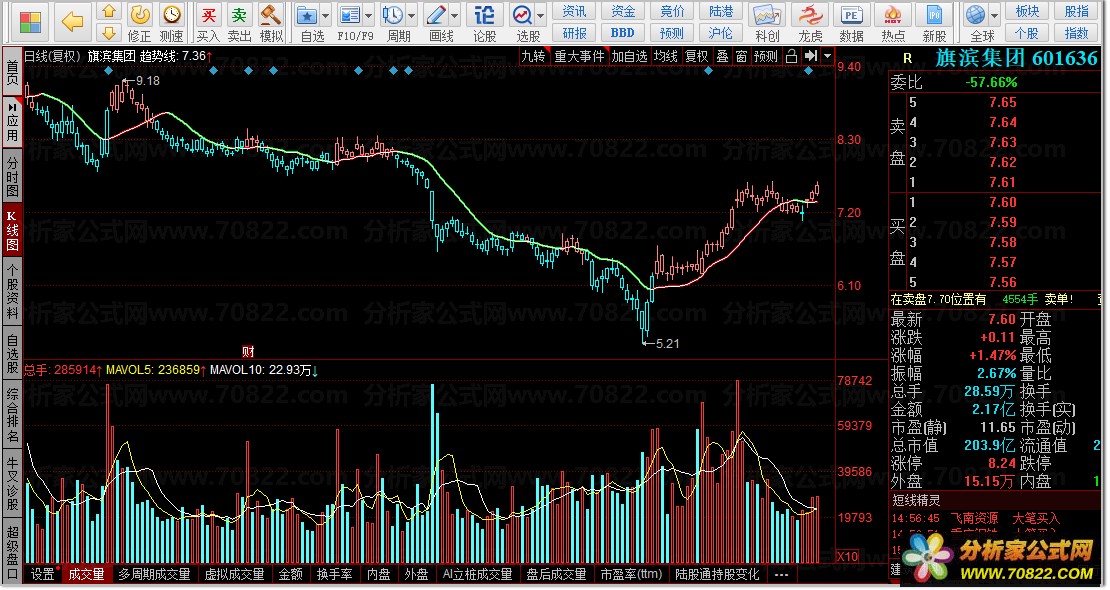
Task: Toggle 预测 forecast on chart toolbar
Action: click(x=766, y=56)
